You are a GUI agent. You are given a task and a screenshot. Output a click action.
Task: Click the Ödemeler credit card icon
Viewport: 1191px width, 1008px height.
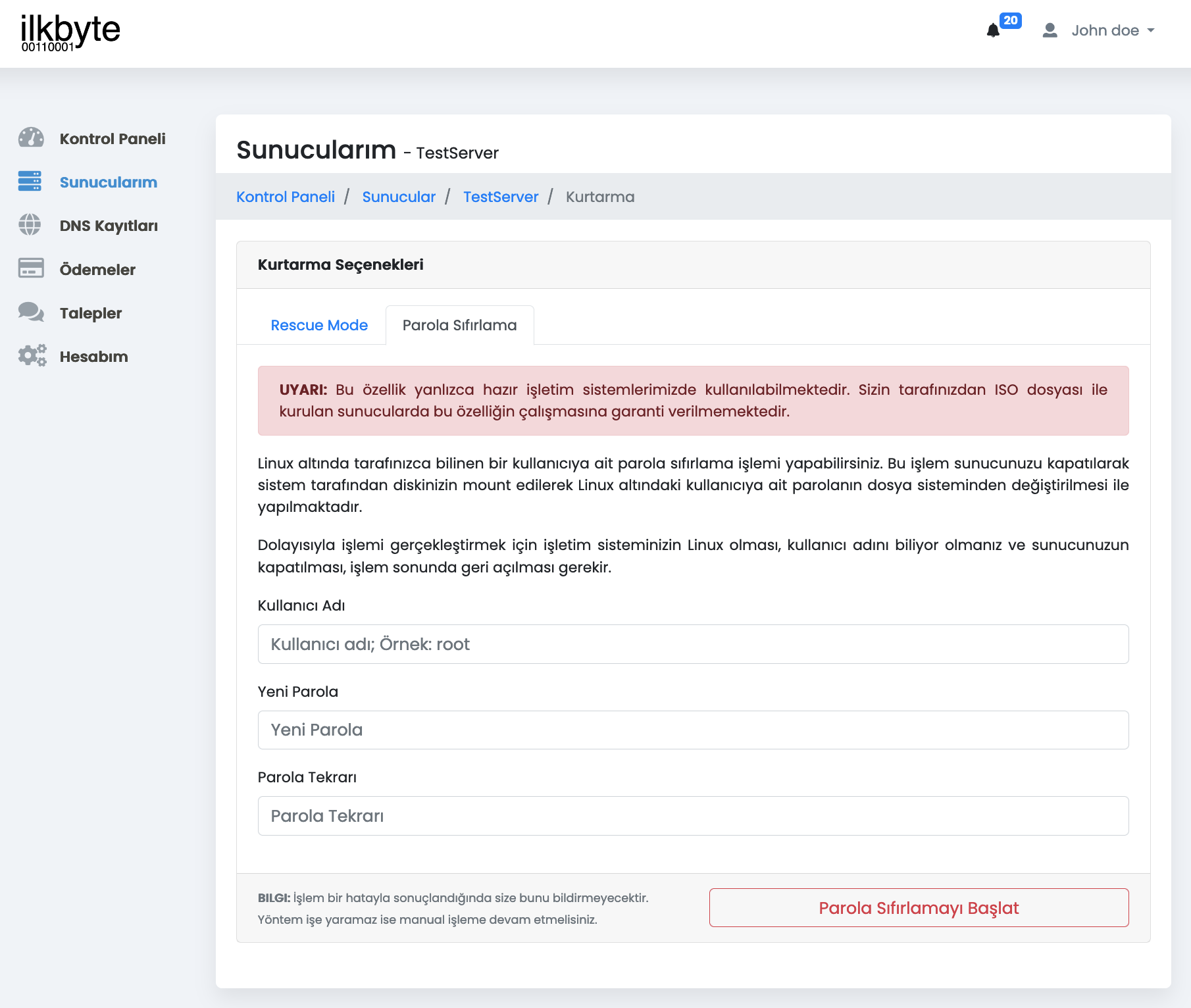[x=31, y=268]
